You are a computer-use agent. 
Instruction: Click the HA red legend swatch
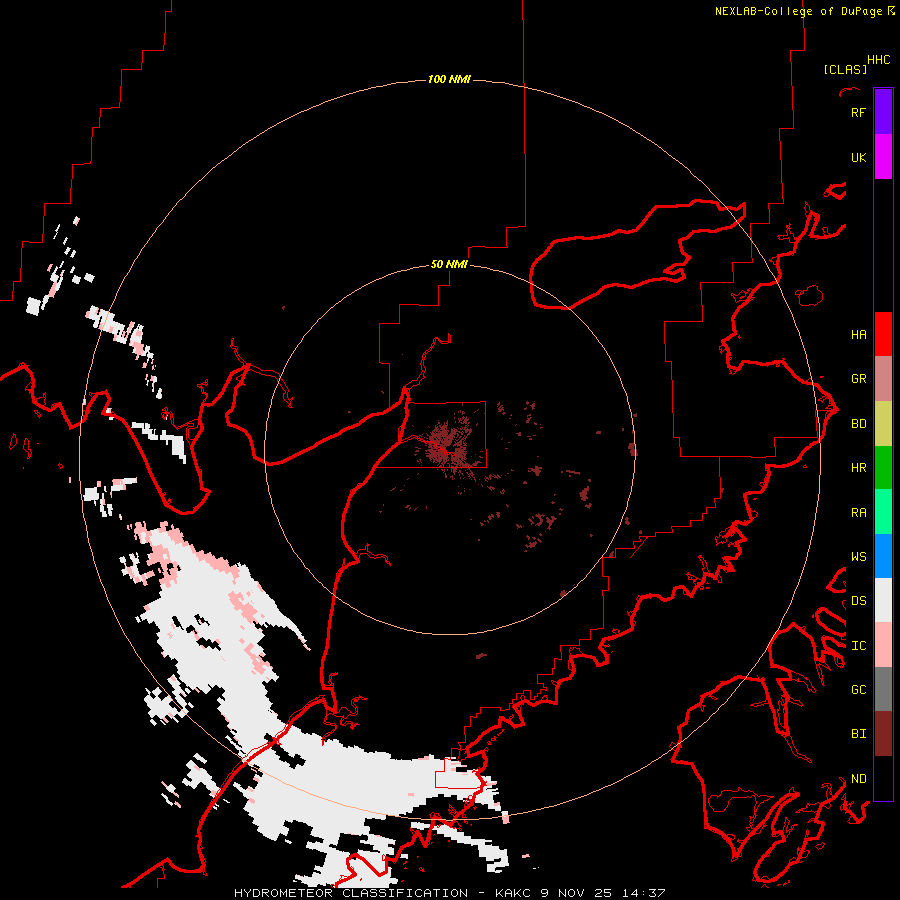tap(883, 334)
